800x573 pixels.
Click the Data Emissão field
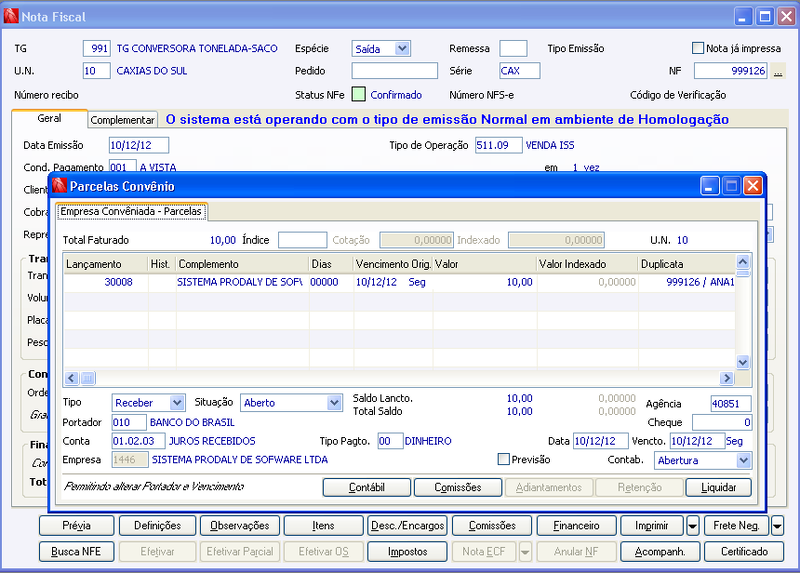point(139,145)
